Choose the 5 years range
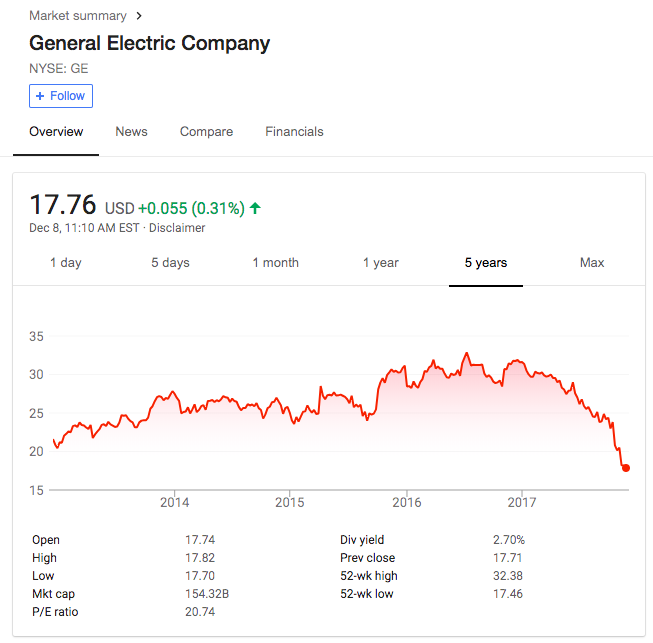 tap(486, 263)
